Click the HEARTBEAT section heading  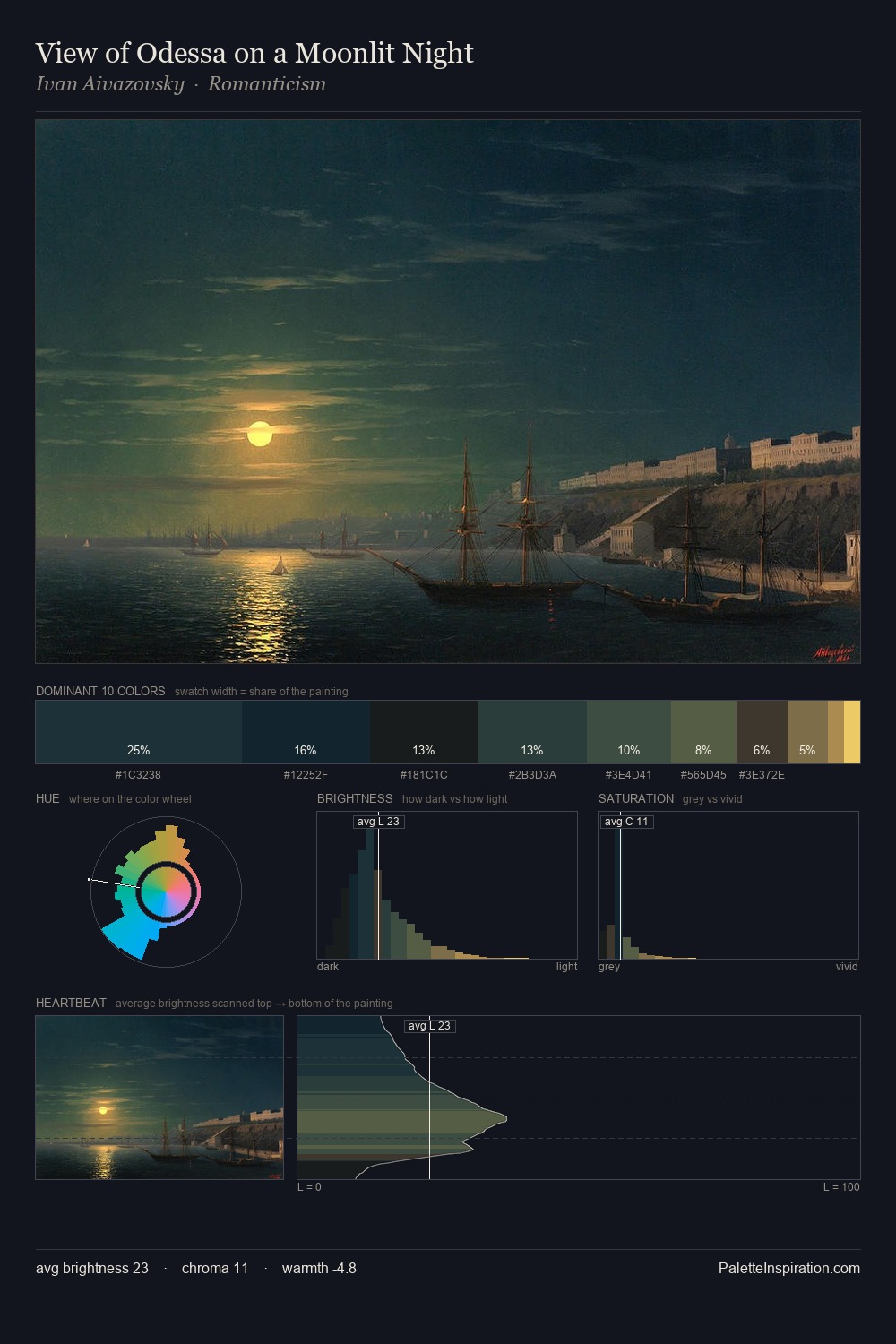71,1004
